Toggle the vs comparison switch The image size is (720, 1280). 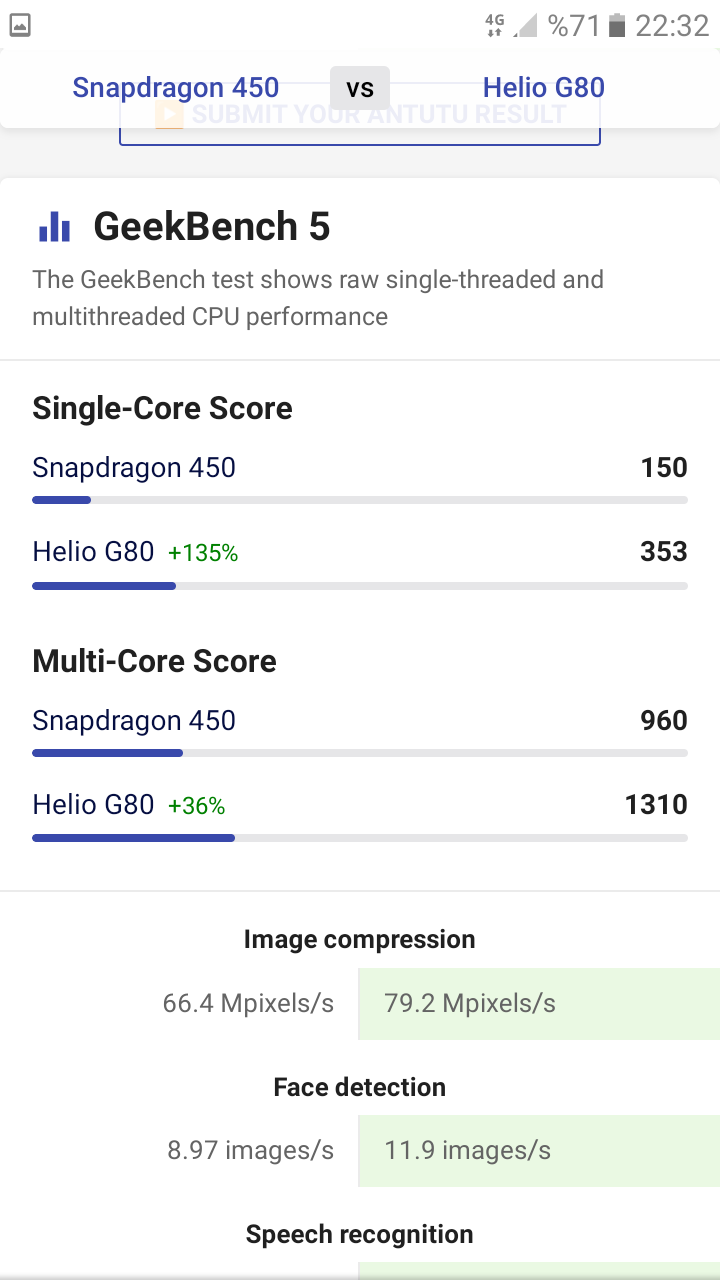click(358, 88)
